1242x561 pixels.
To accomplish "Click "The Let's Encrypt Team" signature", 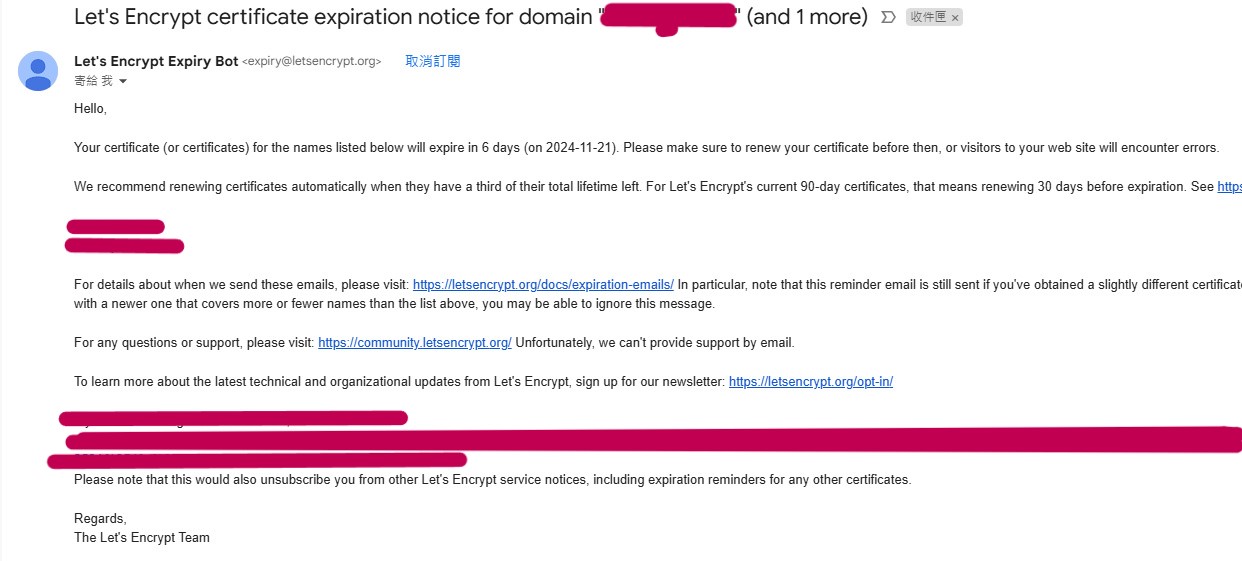I will coord(142,538).
